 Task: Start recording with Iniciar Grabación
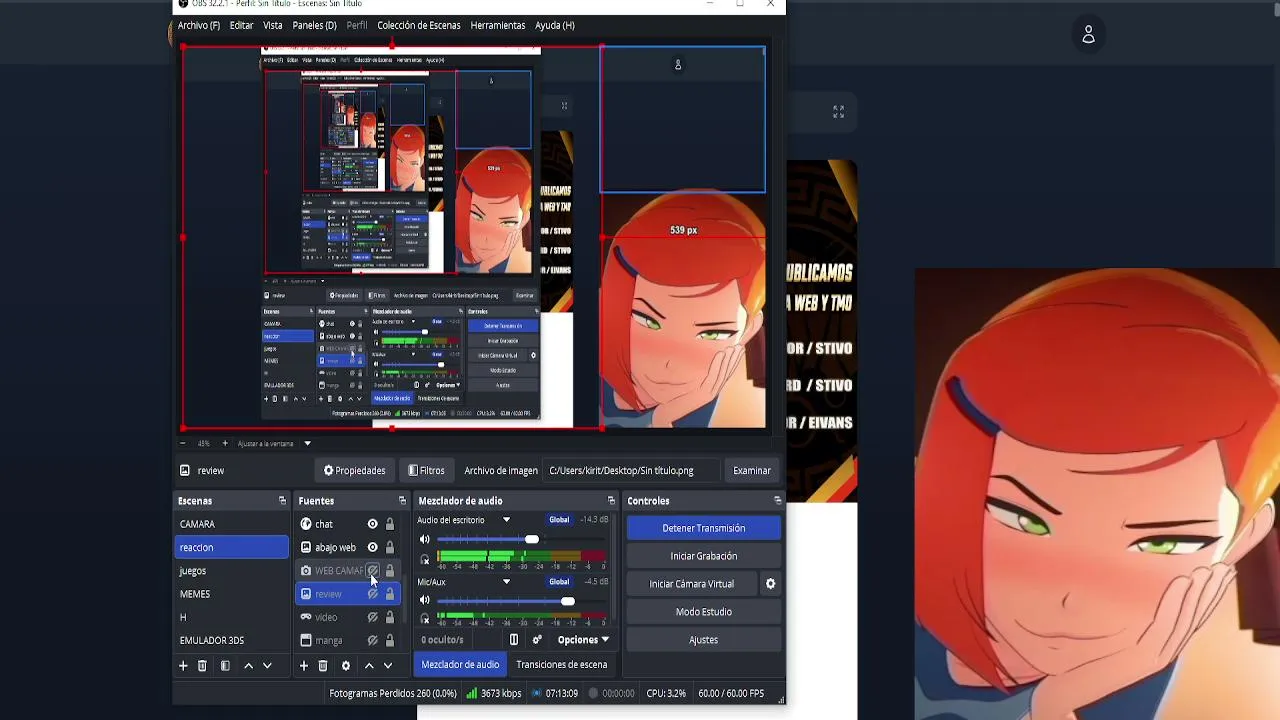pos(704,556)
